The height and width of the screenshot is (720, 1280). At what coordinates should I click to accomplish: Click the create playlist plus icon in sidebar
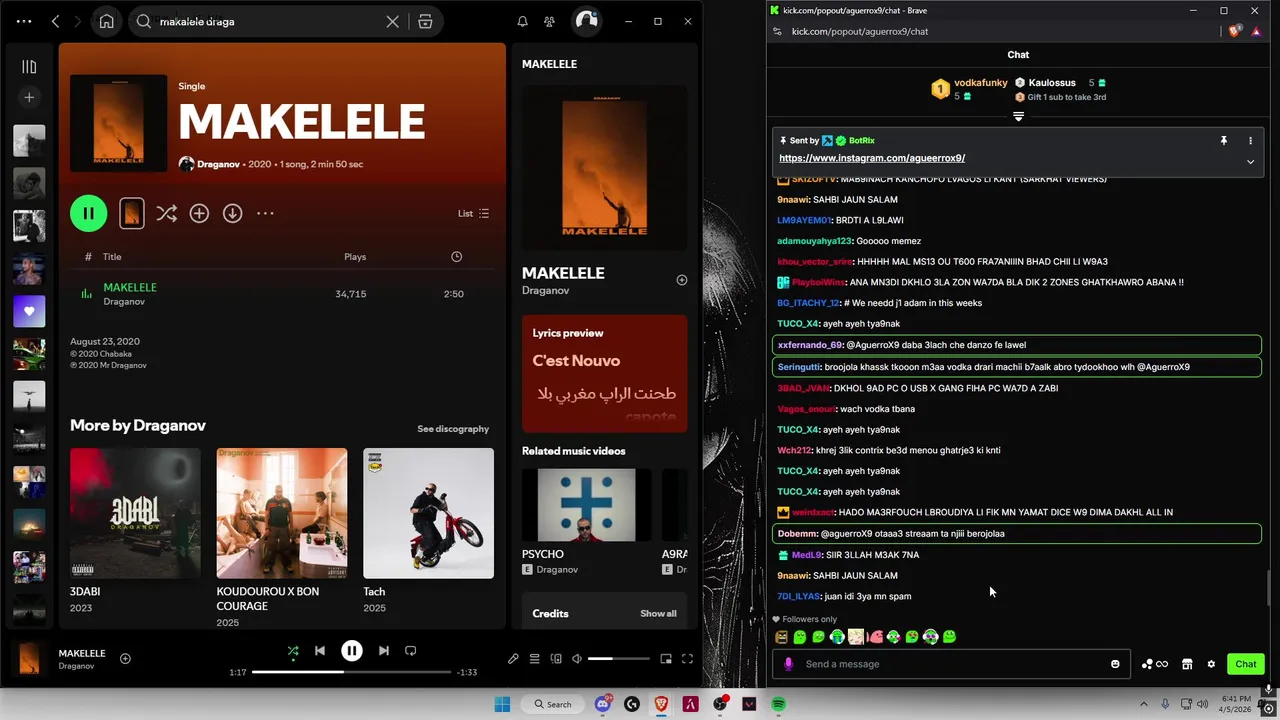click(x=29, y=97)
